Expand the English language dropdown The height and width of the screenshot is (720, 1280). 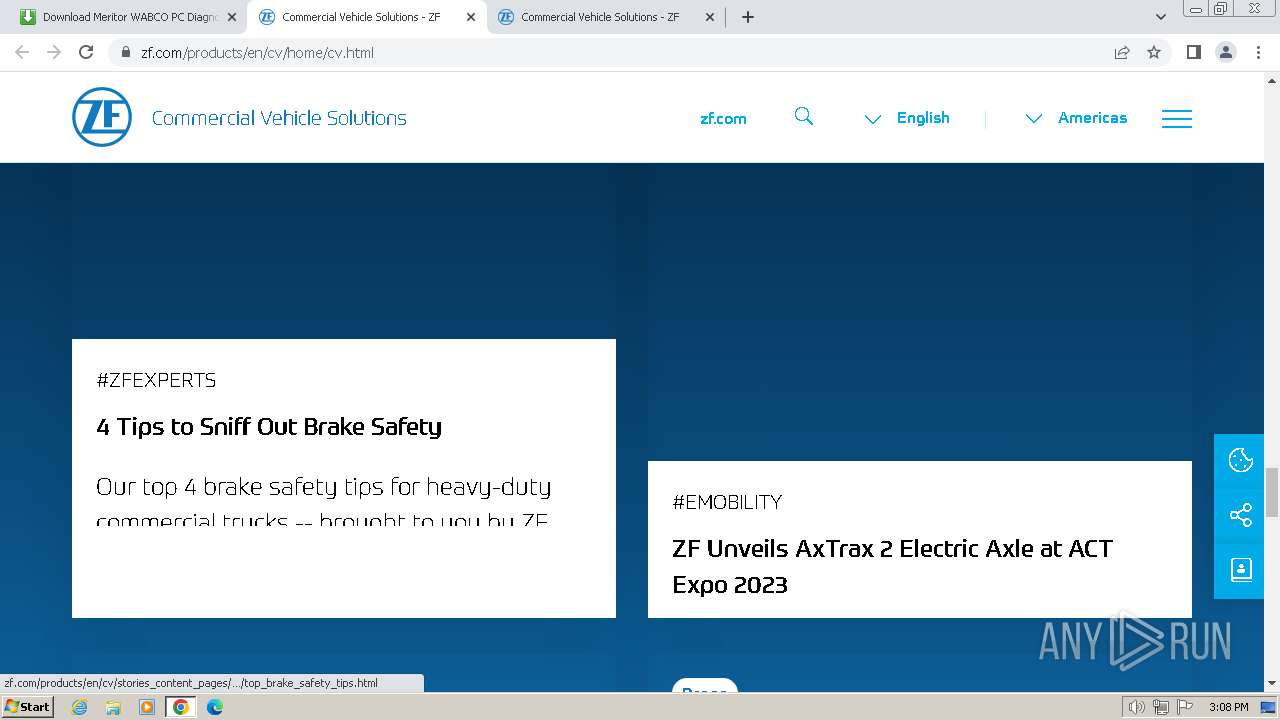pyautogui.click(x=907, y=118)
